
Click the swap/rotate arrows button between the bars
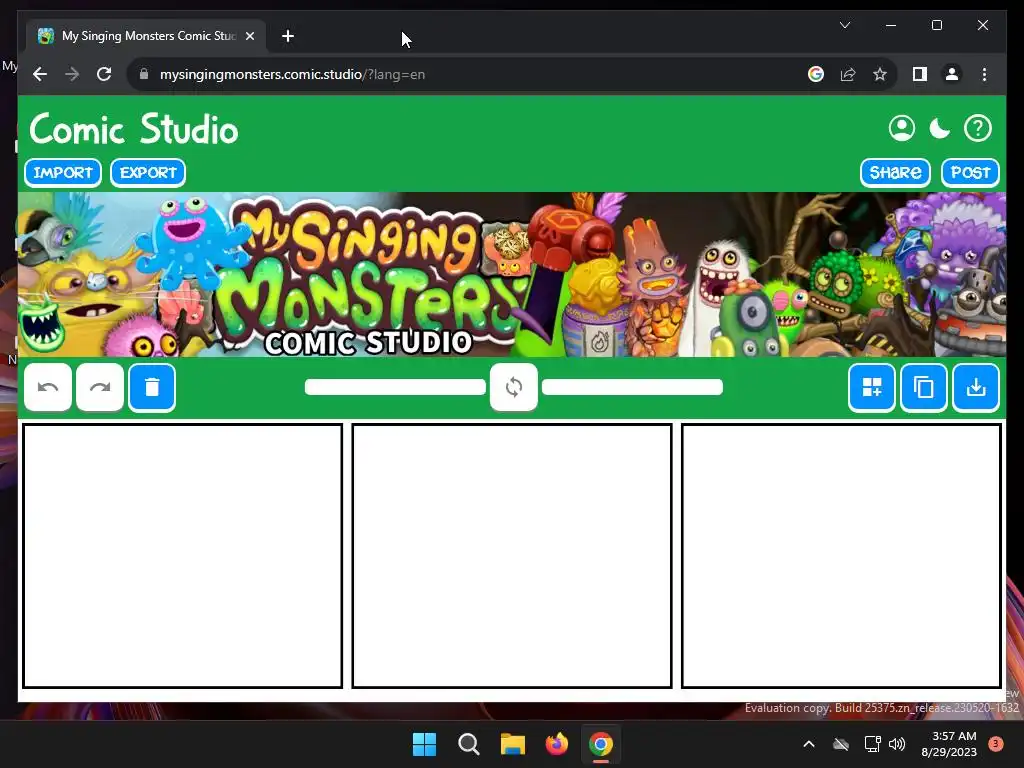click(514, 387)
